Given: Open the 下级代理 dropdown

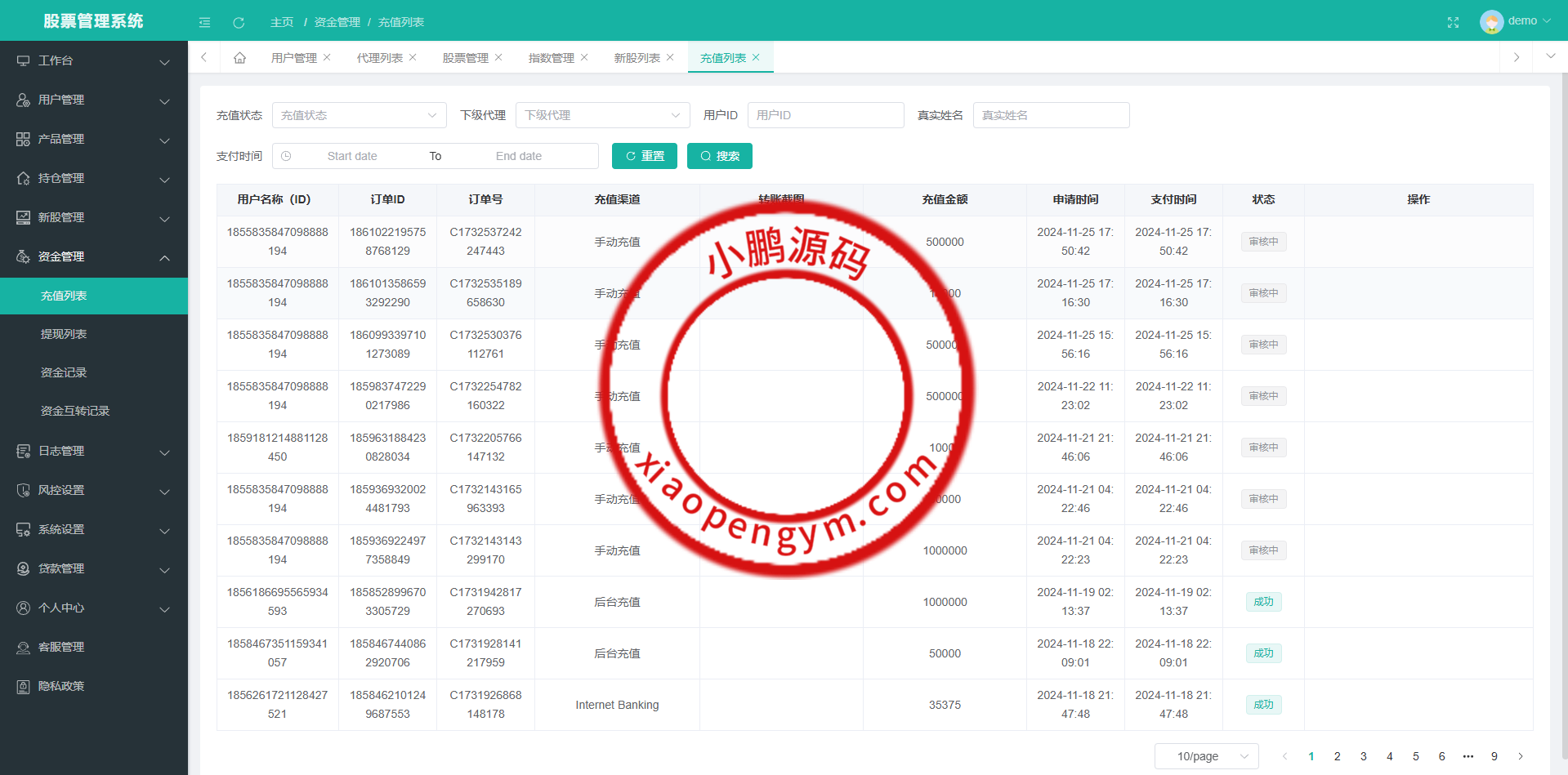Looking at the screenshot, I should click(602, 115).
